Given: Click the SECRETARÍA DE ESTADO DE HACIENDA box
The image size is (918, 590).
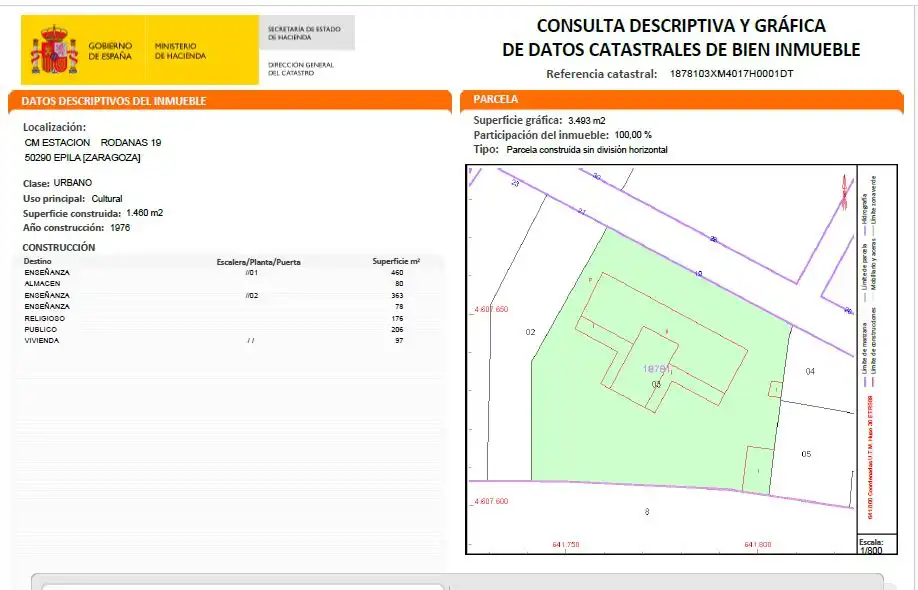Looking at the screenshot, I should tap(307, 33).
